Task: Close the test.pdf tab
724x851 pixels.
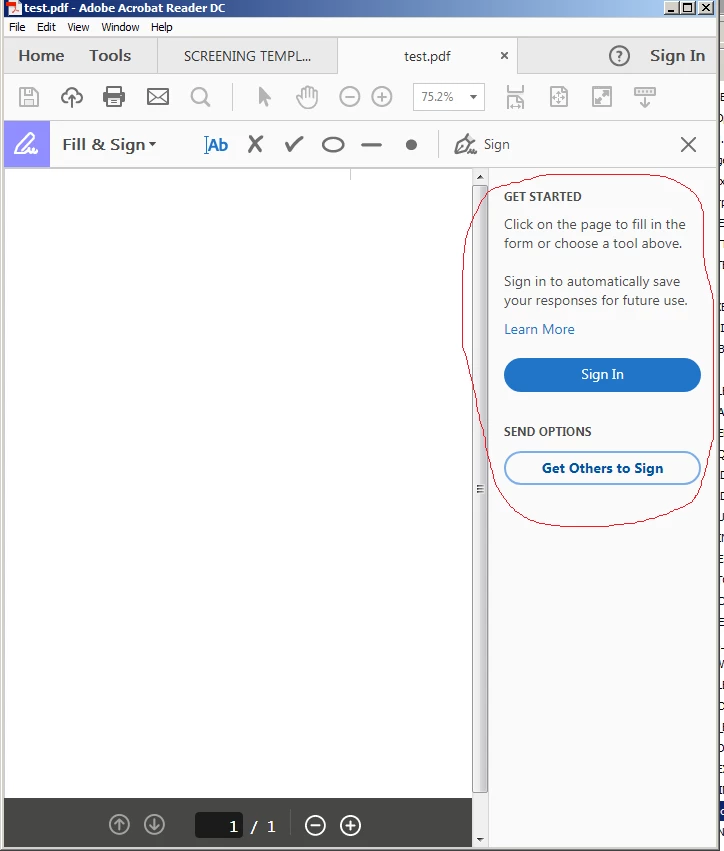Action: tap(504, 55)
